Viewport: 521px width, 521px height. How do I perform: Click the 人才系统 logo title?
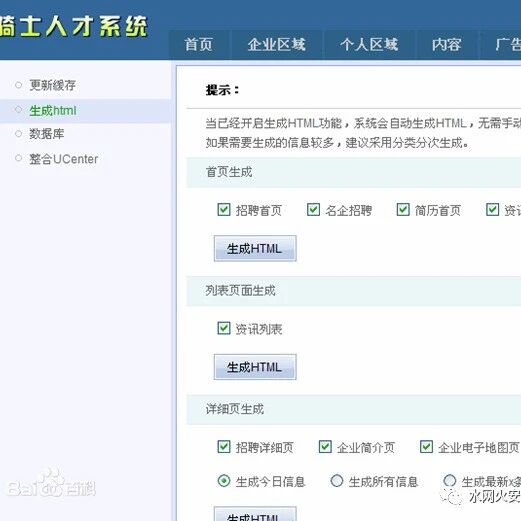point(74,27)
